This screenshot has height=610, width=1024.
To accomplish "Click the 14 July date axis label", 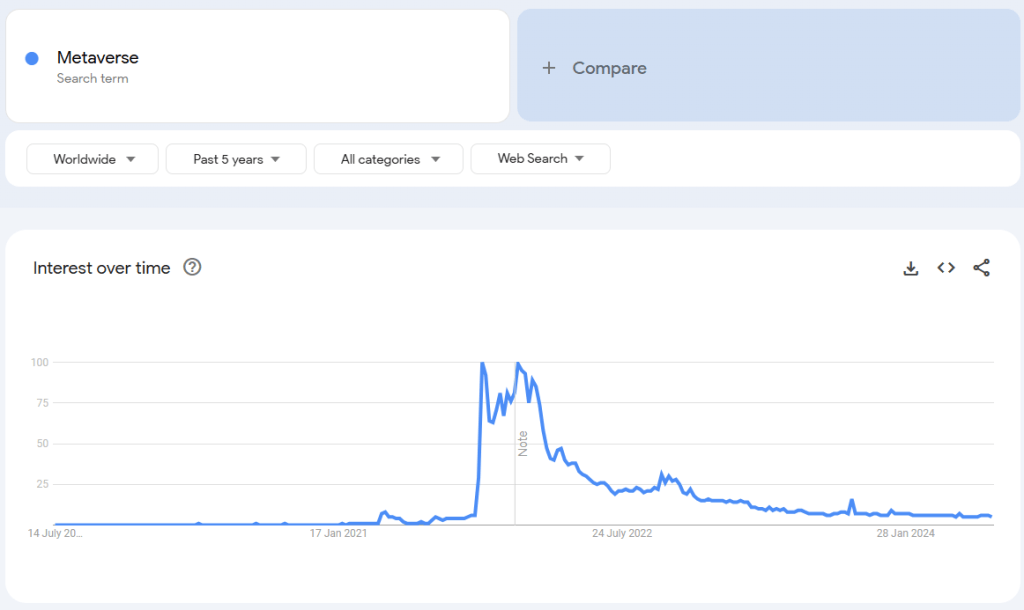I will pyautogui.click(x=55, y=533).
